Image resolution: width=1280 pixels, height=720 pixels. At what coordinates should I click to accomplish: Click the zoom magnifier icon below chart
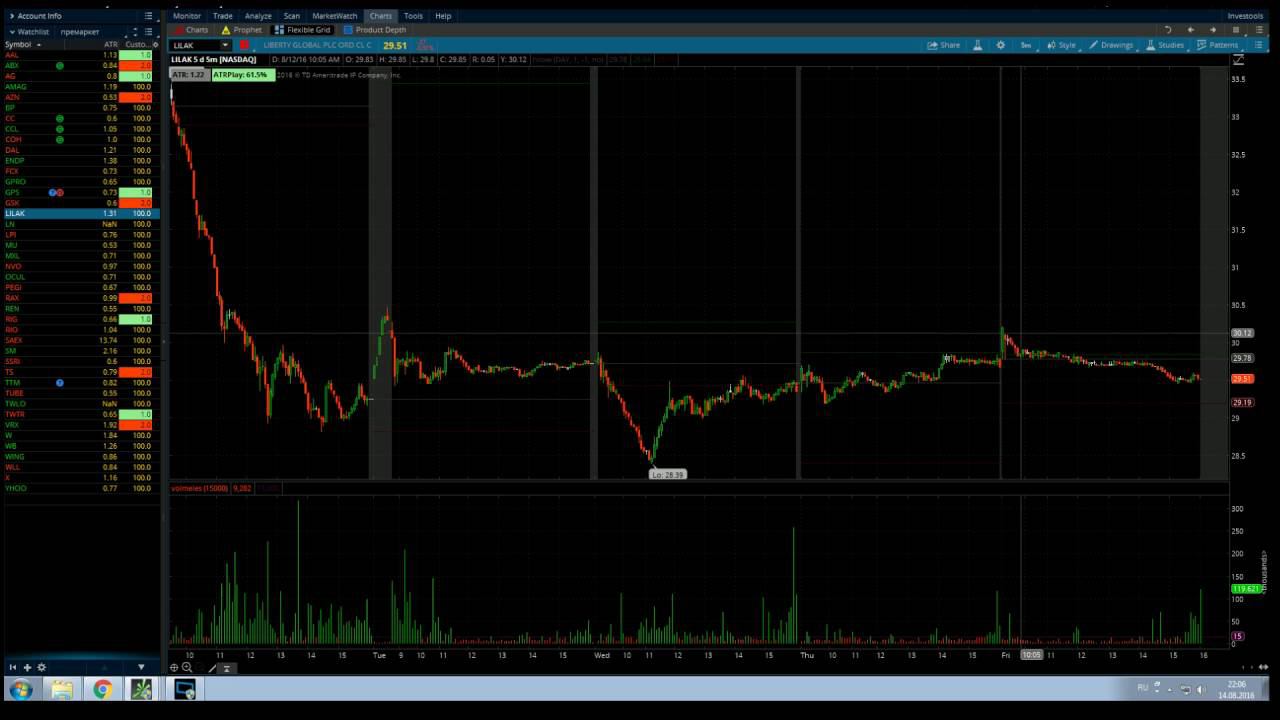tap(187, 667)
